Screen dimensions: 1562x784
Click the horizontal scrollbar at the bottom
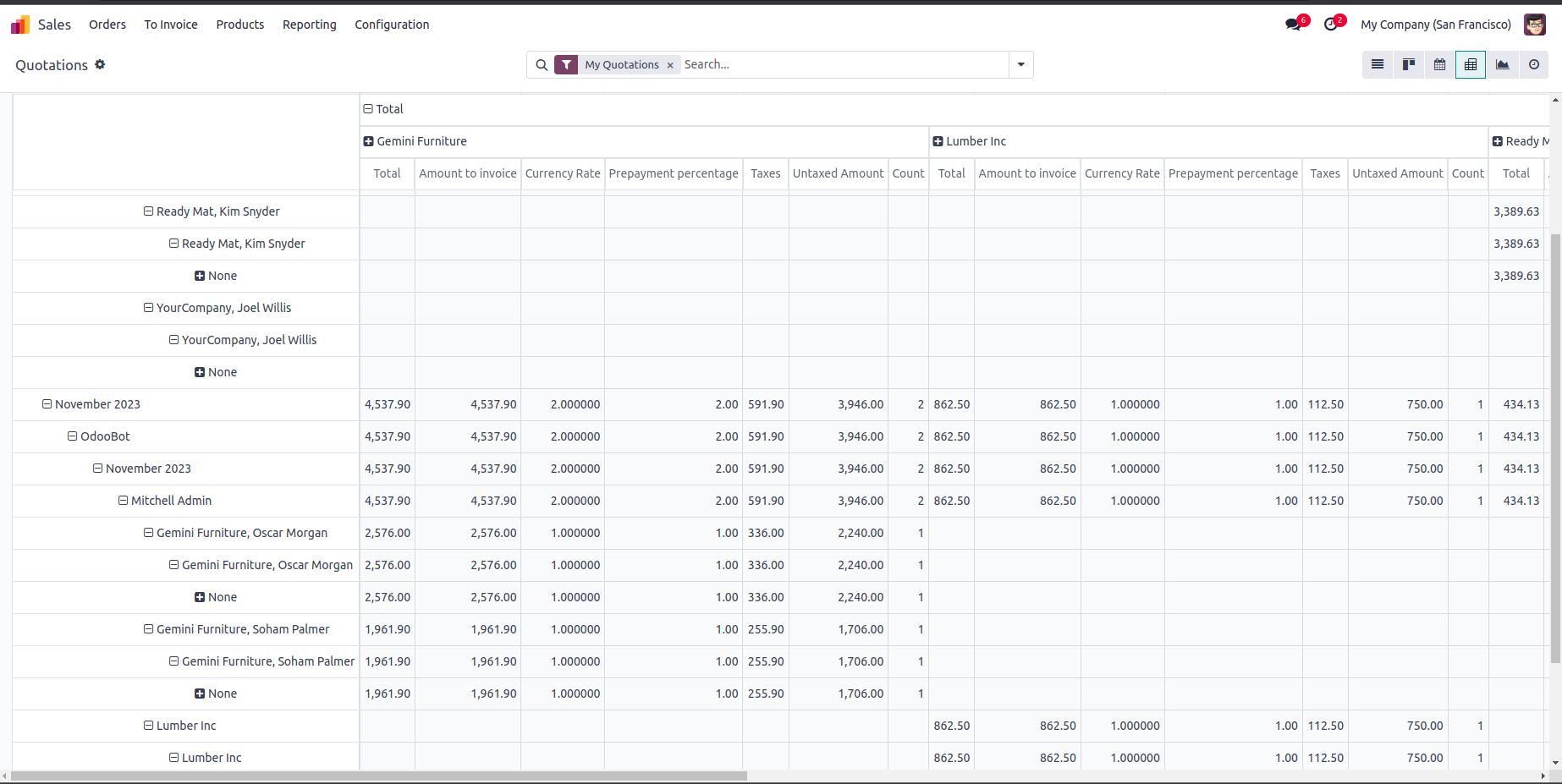coord(379,776)
